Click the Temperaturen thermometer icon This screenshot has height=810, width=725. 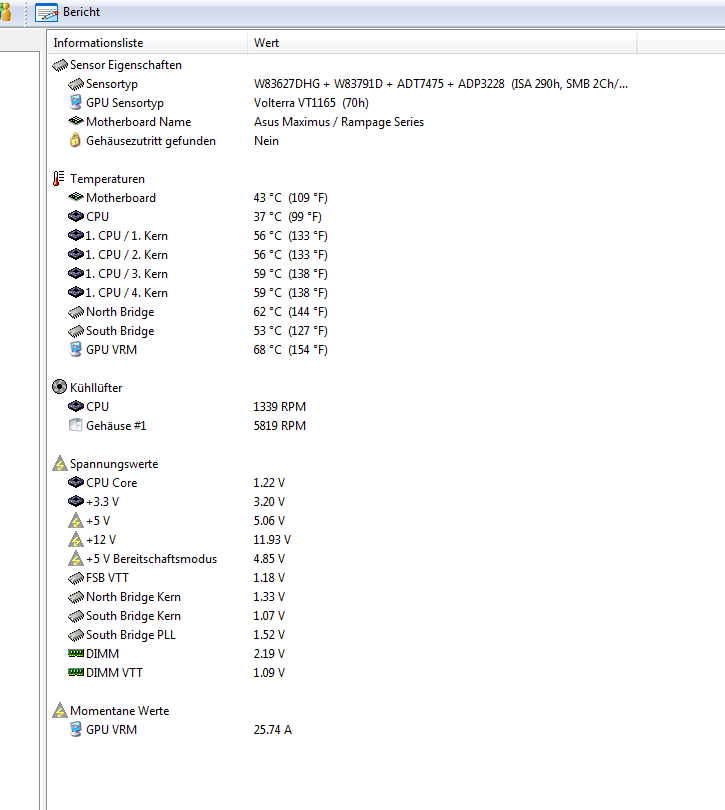58,179
